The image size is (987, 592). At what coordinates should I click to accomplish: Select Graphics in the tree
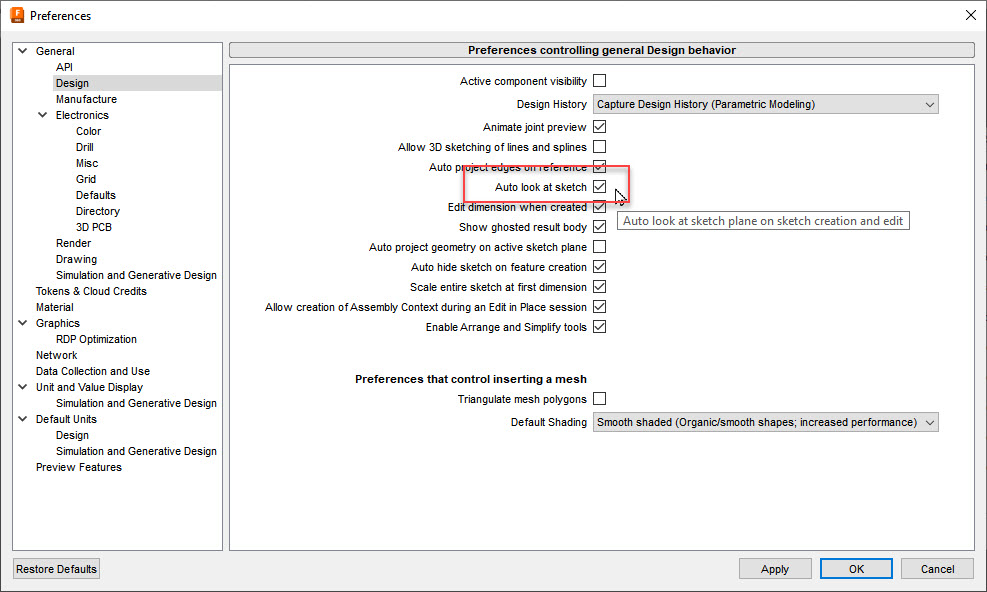pyautogui.click(x=58, y=323)
